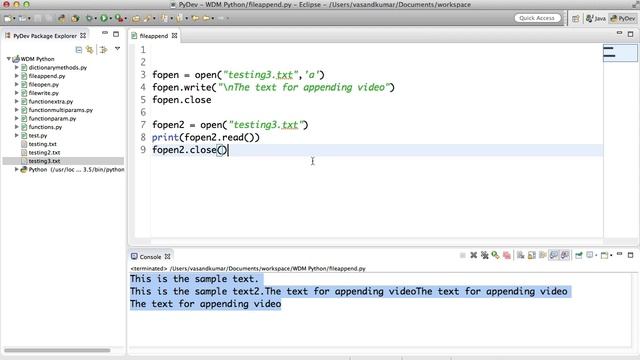Click console output 'This is the sample text.'

[194, 279]
